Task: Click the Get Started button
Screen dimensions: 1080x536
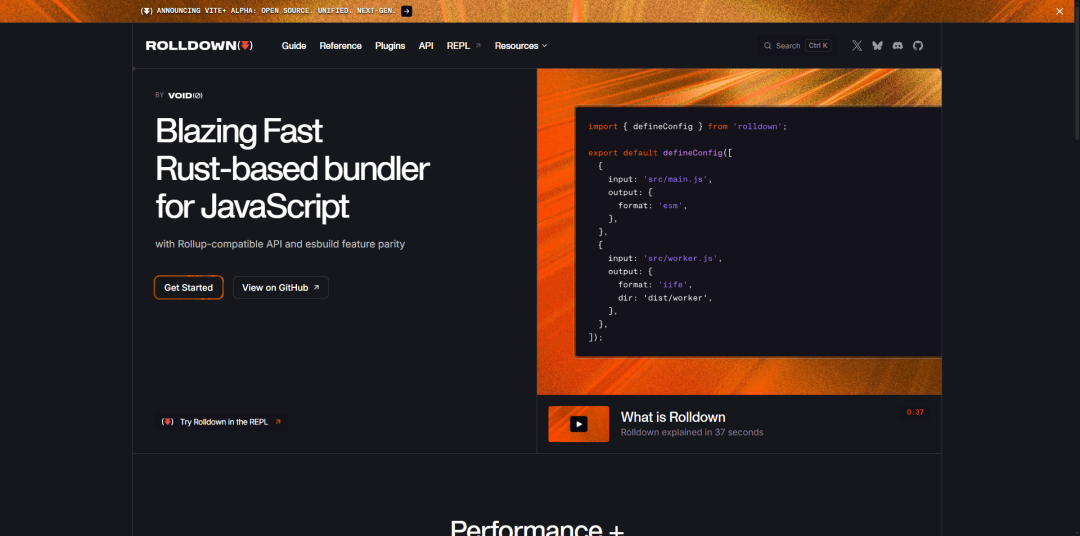Action: tap(189, 287)
